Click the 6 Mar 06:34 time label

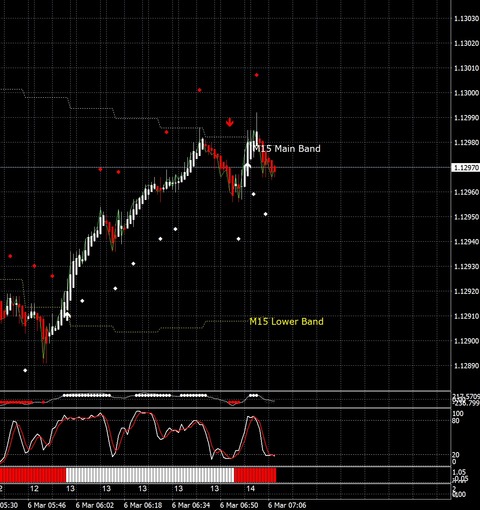[x=191, y=505]
